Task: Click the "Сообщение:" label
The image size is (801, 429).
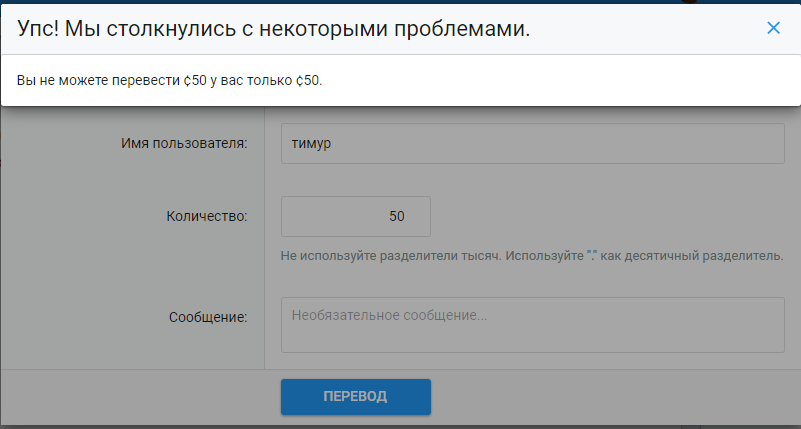Action: [207, 318]
